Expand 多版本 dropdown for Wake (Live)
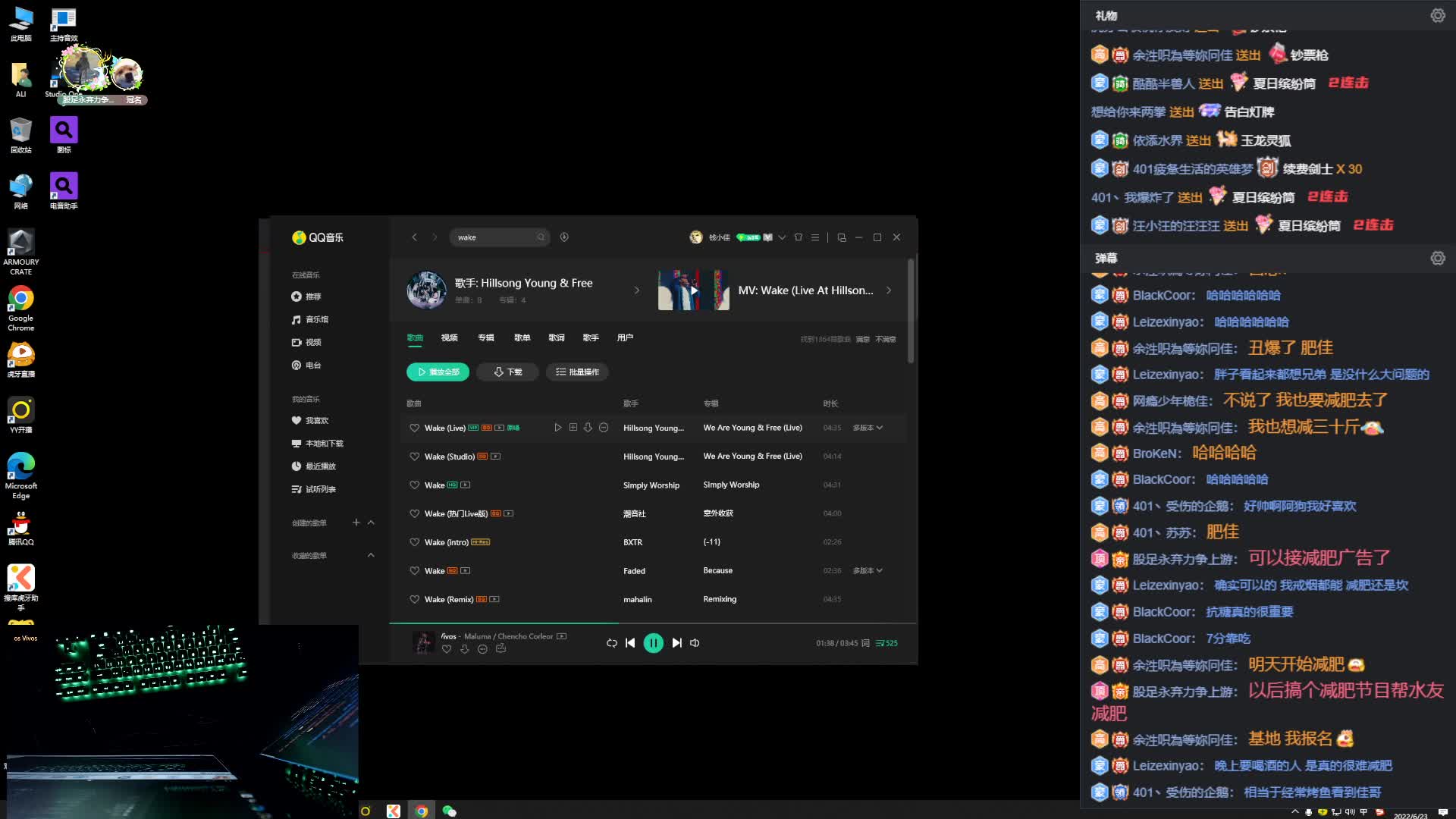The image size is (1456, 819). (868, 428)
